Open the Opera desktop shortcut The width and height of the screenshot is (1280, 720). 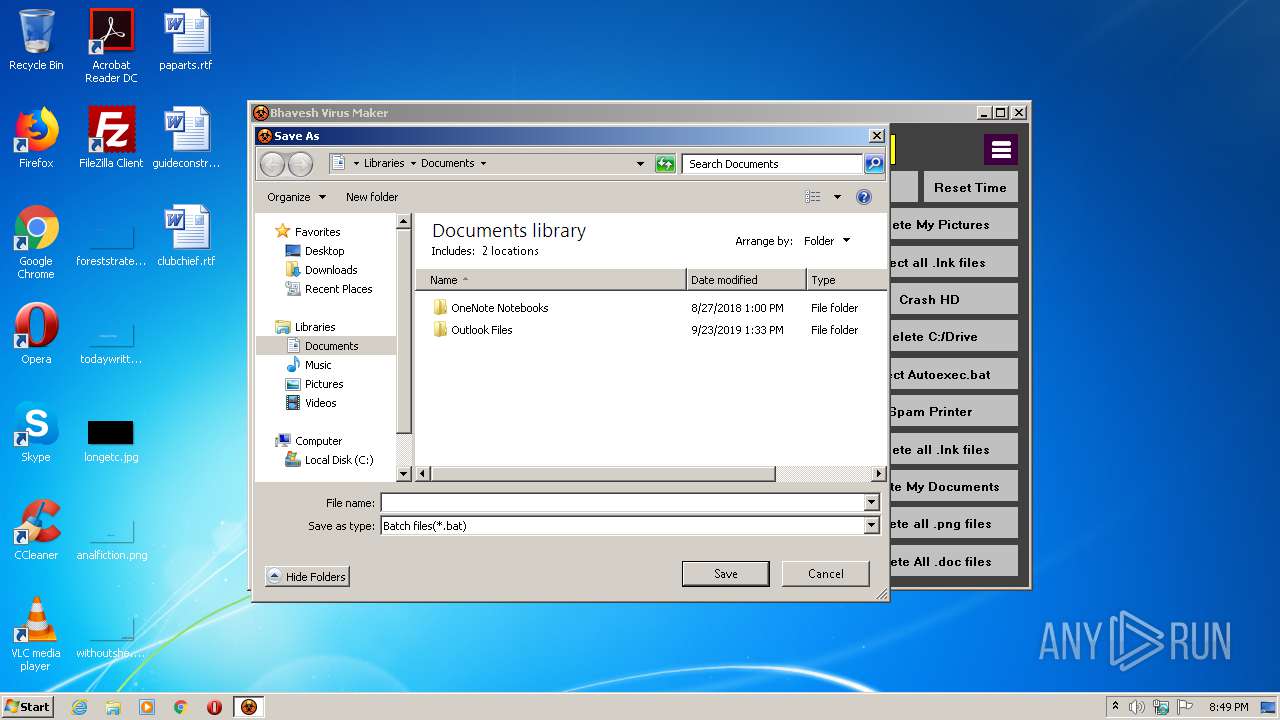[x=36, y=334]
